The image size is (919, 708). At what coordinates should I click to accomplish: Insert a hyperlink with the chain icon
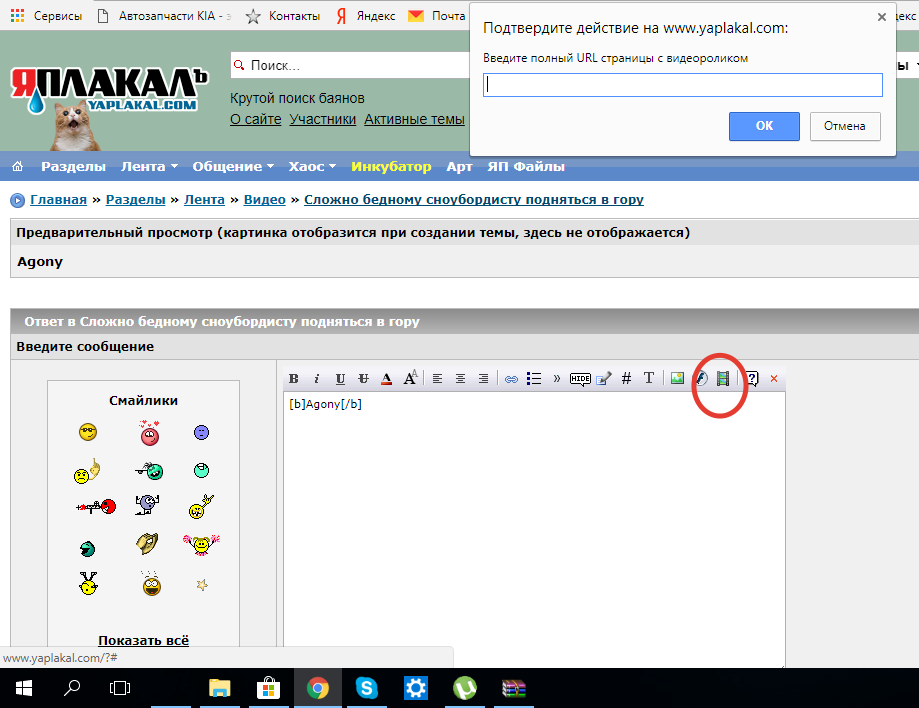pyautogui.click(x=511, y=379)
